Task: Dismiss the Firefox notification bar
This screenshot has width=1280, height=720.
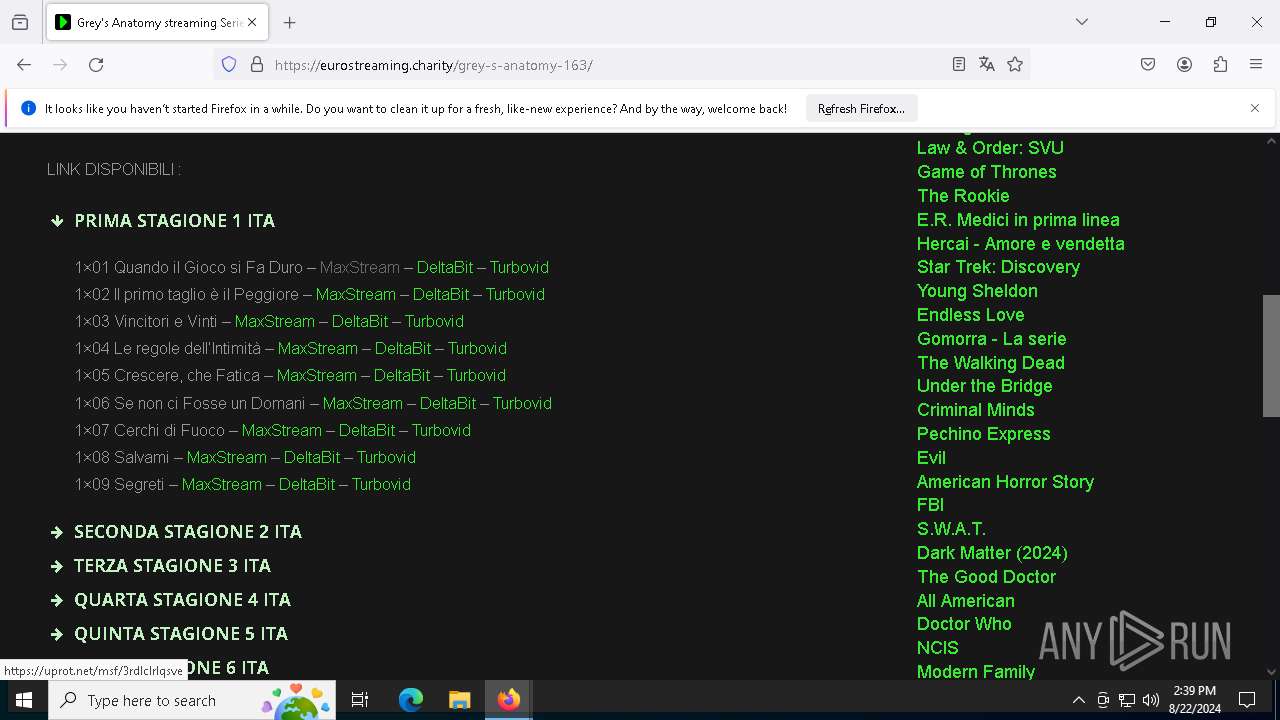Action: 1255,108
